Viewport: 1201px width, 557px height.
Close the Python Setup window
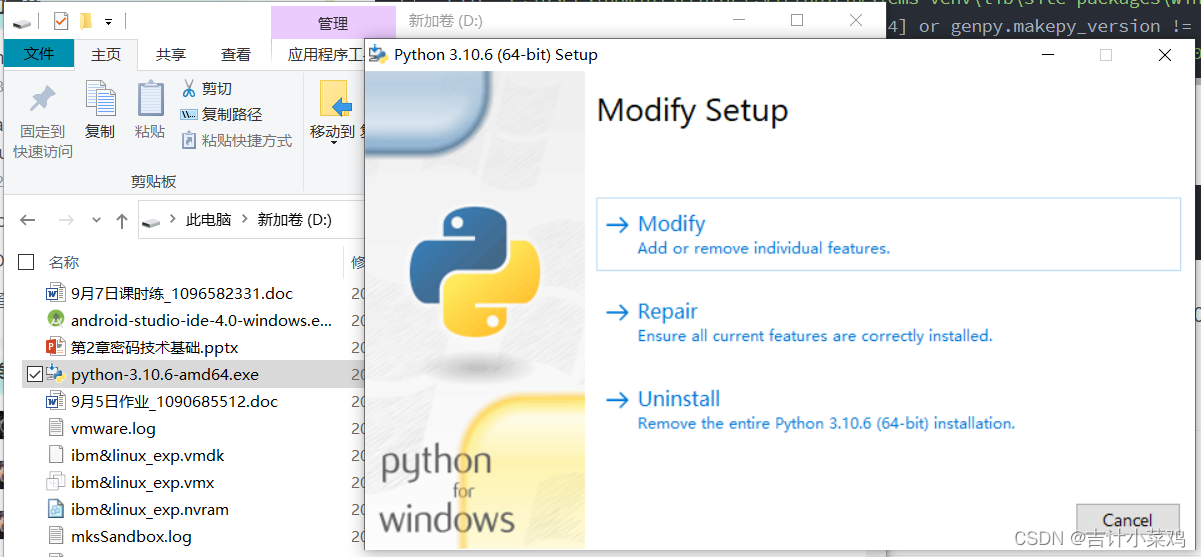(x=1165, y=55)
